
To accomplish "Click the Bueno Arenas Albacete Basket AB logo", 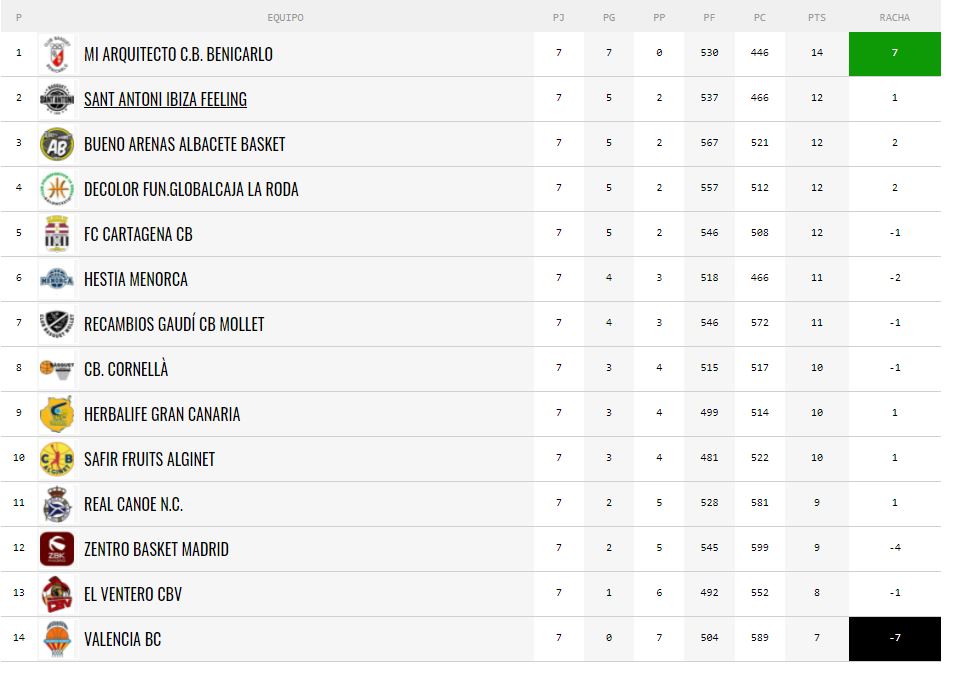I will coord(56,144).
